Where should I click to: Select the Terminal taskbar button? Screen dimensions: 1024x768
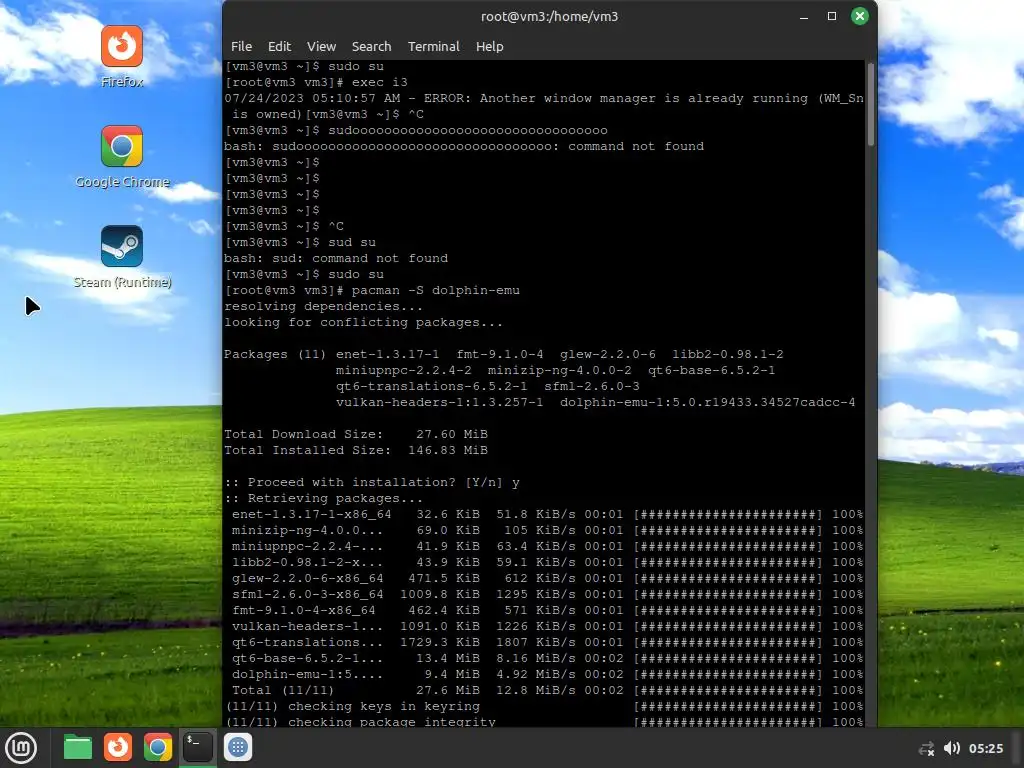click(197, 747)
